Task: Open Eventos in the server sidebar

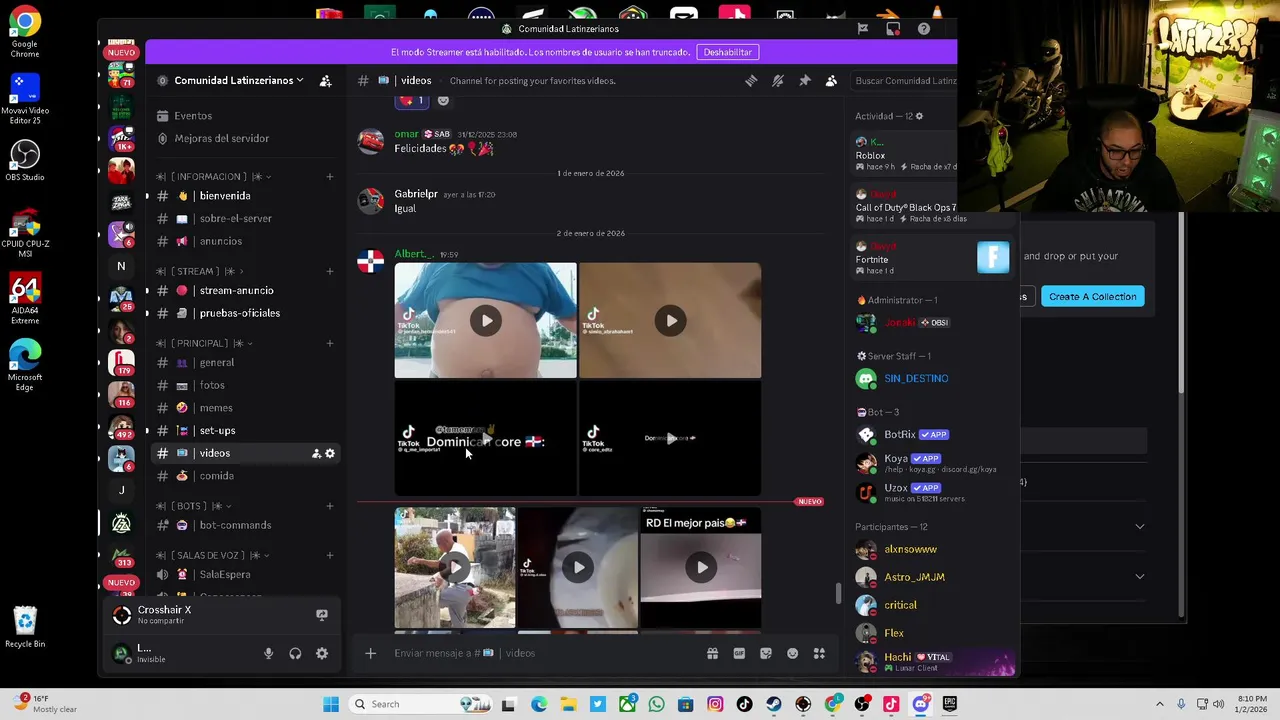Action: pos(193,116)
